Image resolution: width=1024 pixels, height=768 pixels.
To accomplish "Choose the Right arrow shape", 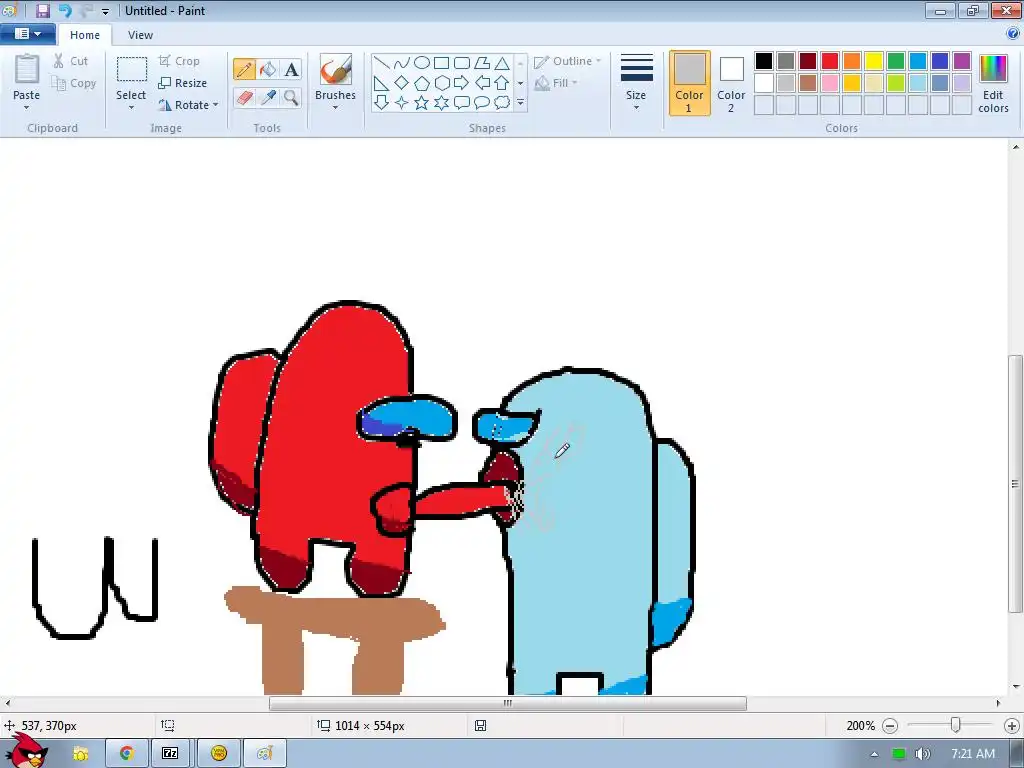I will point(462,83).
